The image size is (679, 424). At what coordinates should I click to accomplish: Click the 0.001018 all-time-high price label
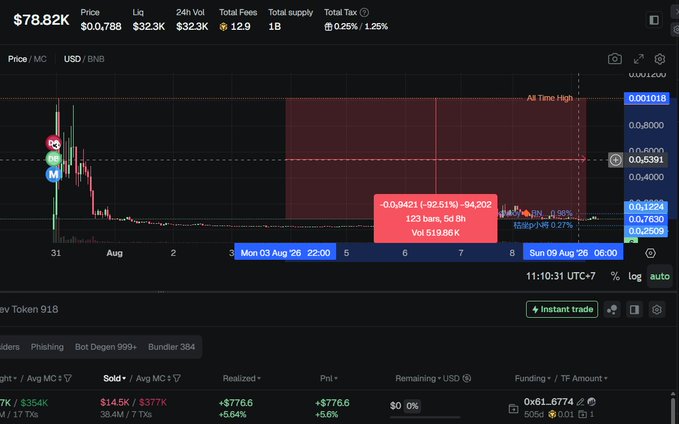[647, 98]
